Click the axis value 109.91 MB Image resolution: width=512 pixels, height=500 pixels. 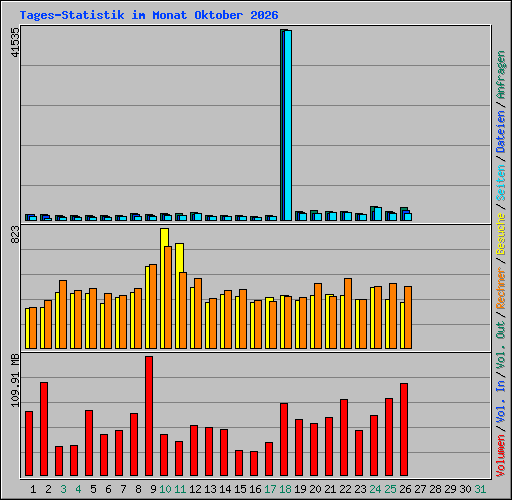click(15, 380)
